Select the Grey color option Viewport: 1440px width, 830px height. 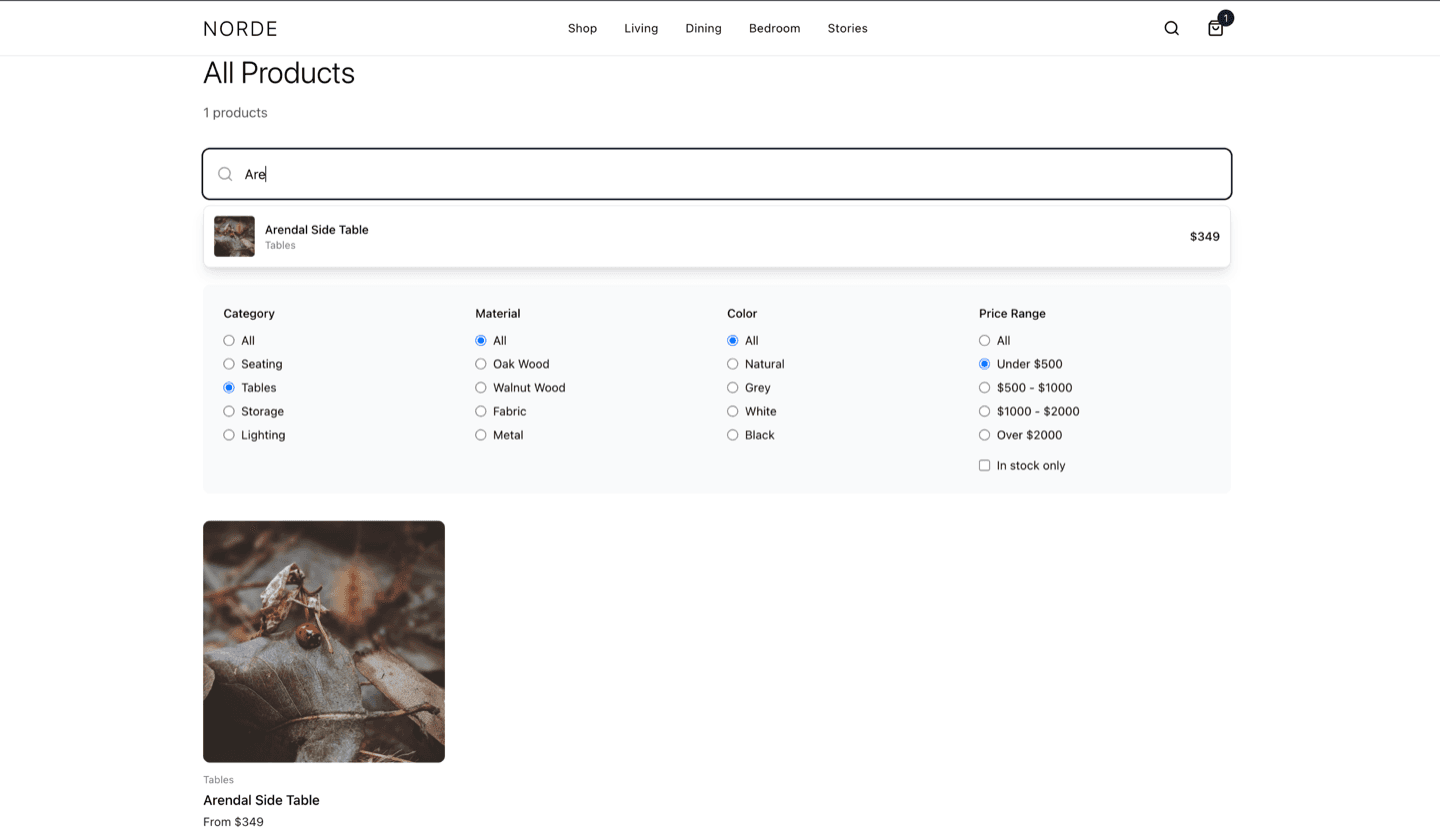point(732,387)
